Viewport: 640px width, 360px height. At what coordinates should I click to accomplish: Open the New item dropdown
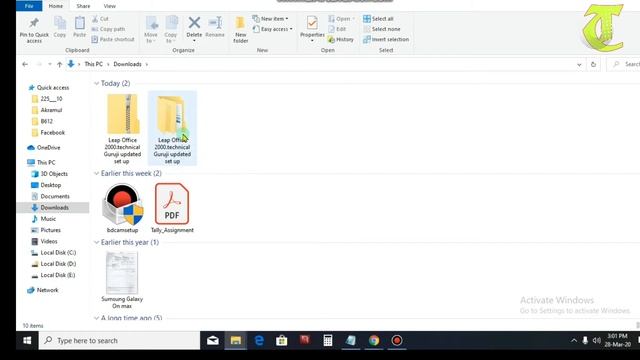tap(270, 19)
